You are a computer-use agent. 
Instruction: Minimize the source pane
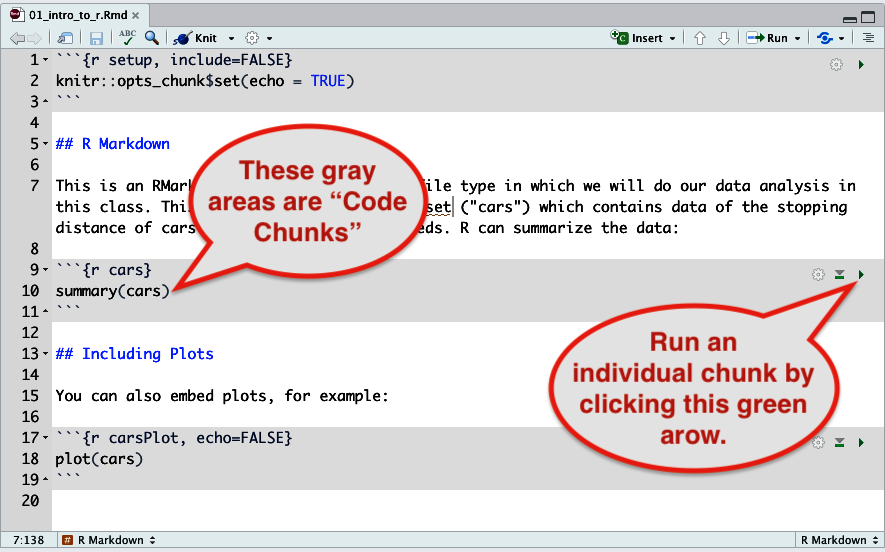pos(849,18)
